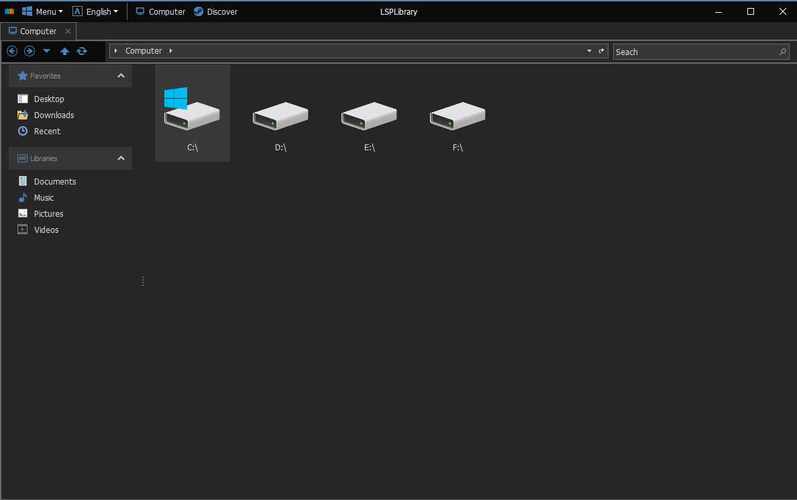Expand the address bar path dropdown
This screenshot has height=500, width=797.
point(589,51)
